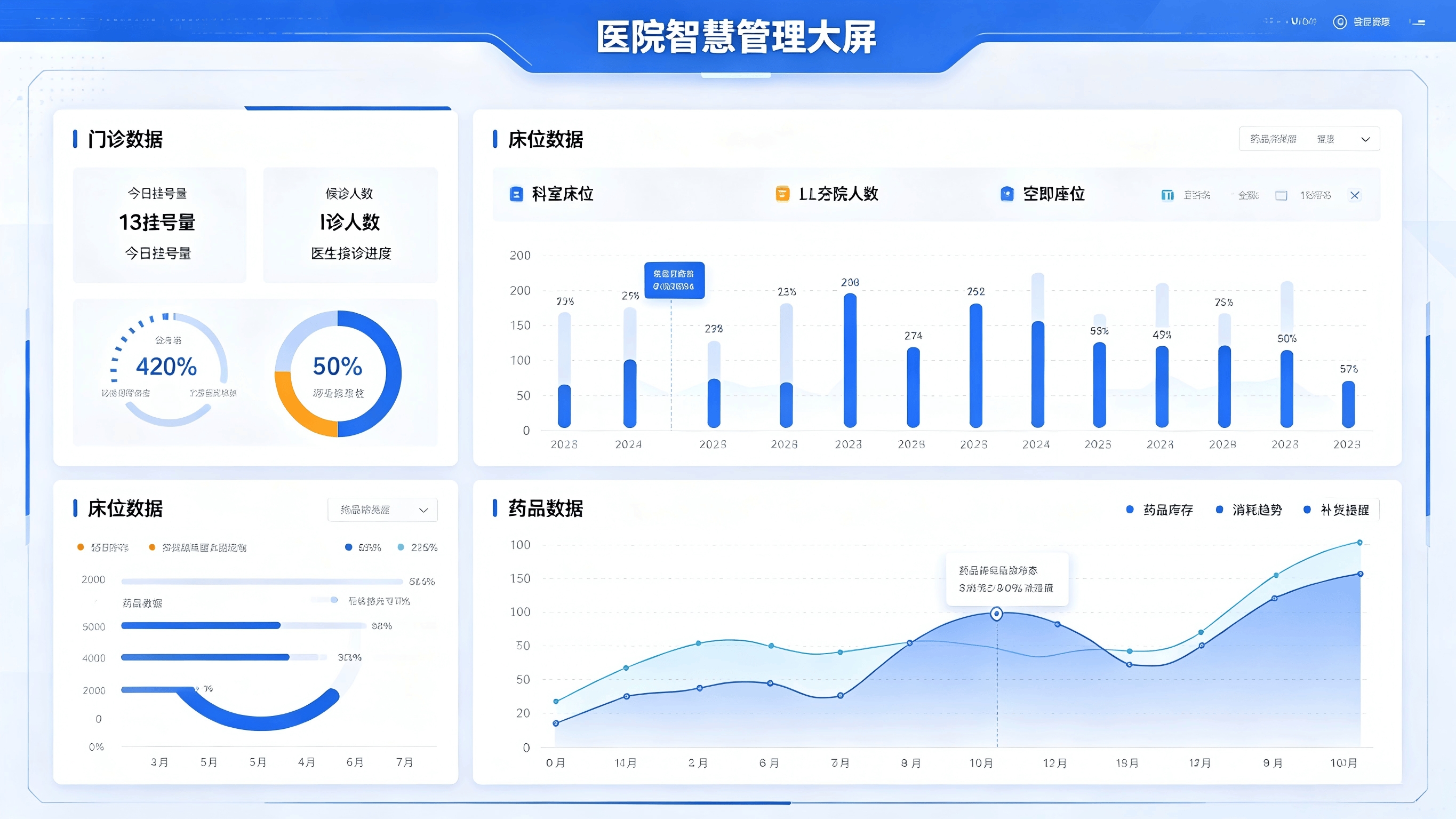The image size is (1456, 819).
Task: Click the circular user icon in the header
Action: coord(1340,21)
